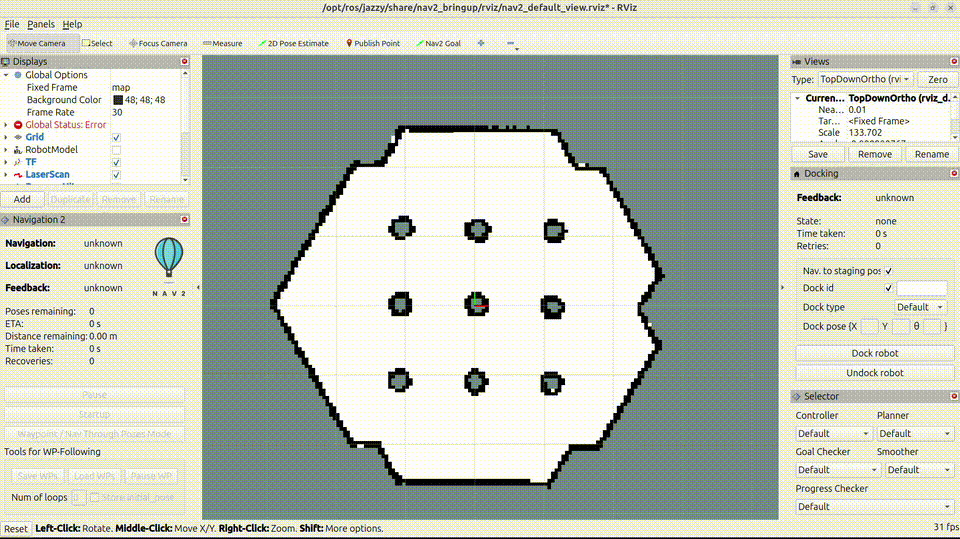
Task: Activate the Nav2 Goal tool
Action: click(439, 43)
